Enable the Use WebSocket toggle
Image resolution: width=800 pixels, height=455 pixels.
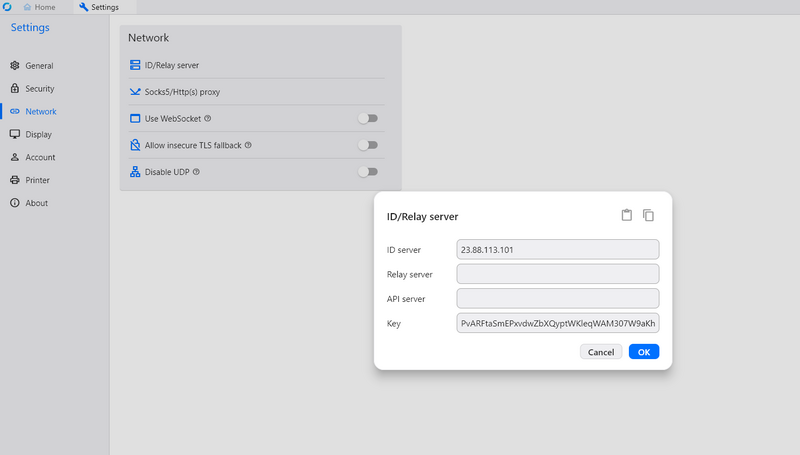(x=368, y=118)
